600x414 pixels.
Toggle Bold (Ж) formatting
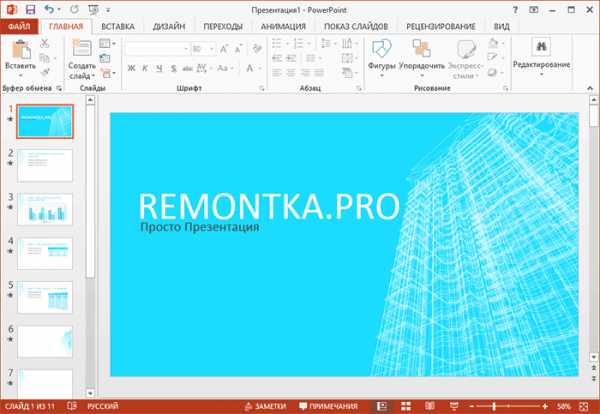[x=131, y=68]
